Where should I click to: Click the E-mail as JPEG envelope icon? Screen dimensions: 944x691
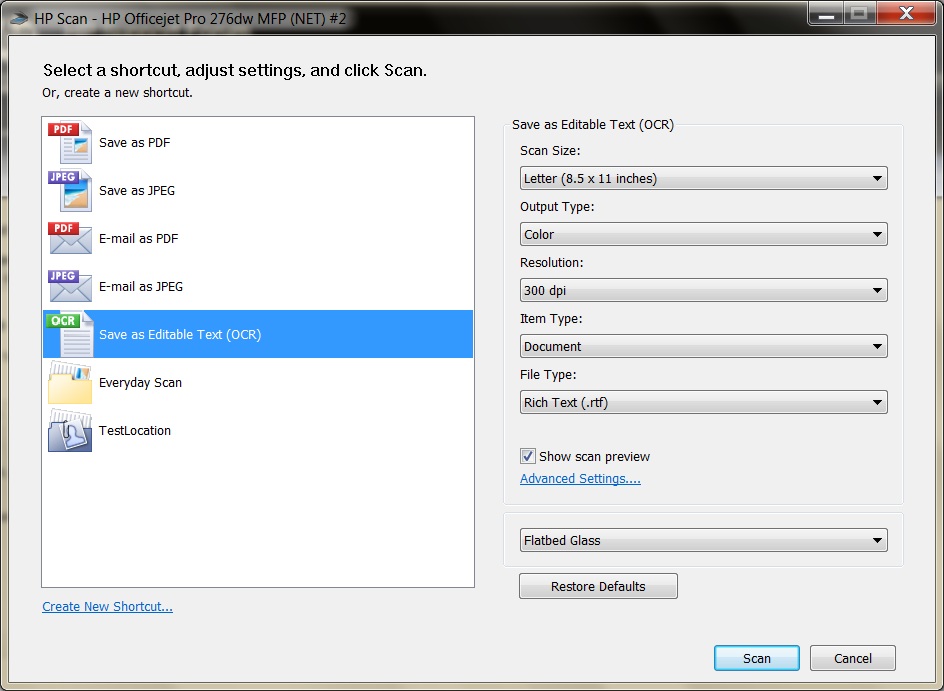click(x=68, y=287)
